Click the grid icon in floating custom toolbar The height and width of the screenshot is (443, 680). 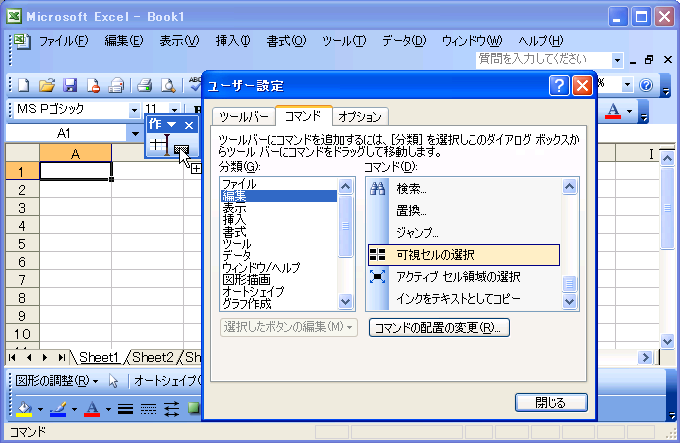[159, 145]
